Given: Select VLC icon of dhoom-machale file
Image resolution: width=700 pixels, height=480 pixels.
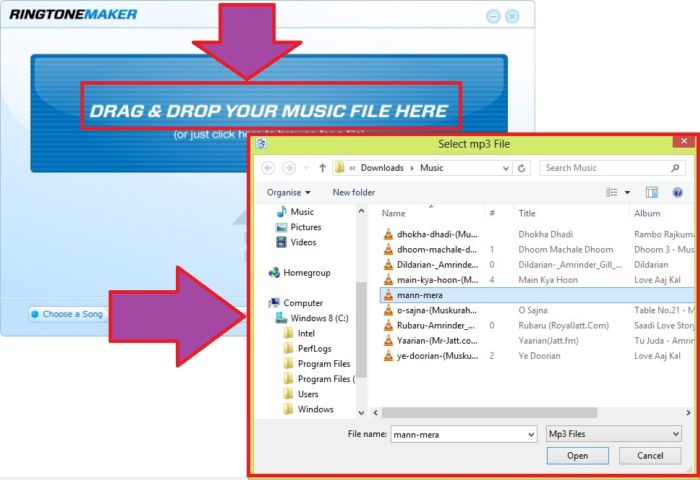Looking at the screenshot, I should [x=388, y=249].
